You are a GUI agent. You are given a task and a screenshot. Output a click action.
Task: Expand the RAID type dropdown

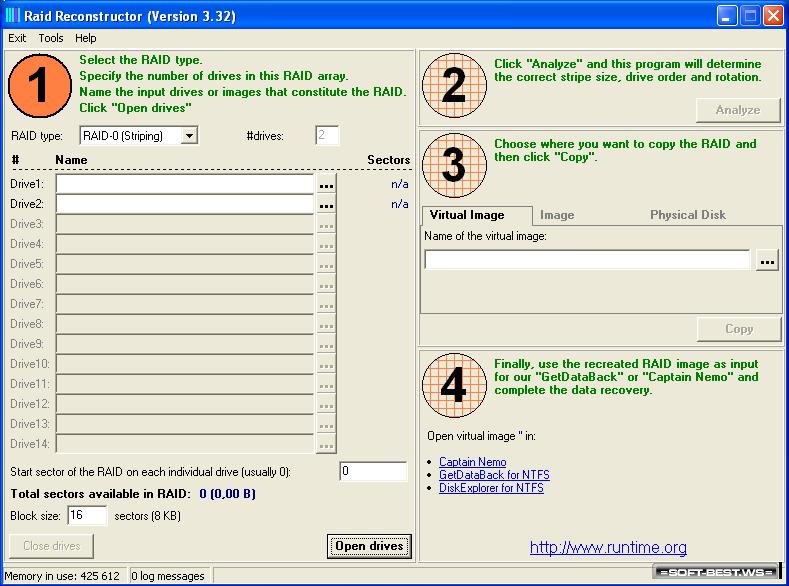click(189, 136)
